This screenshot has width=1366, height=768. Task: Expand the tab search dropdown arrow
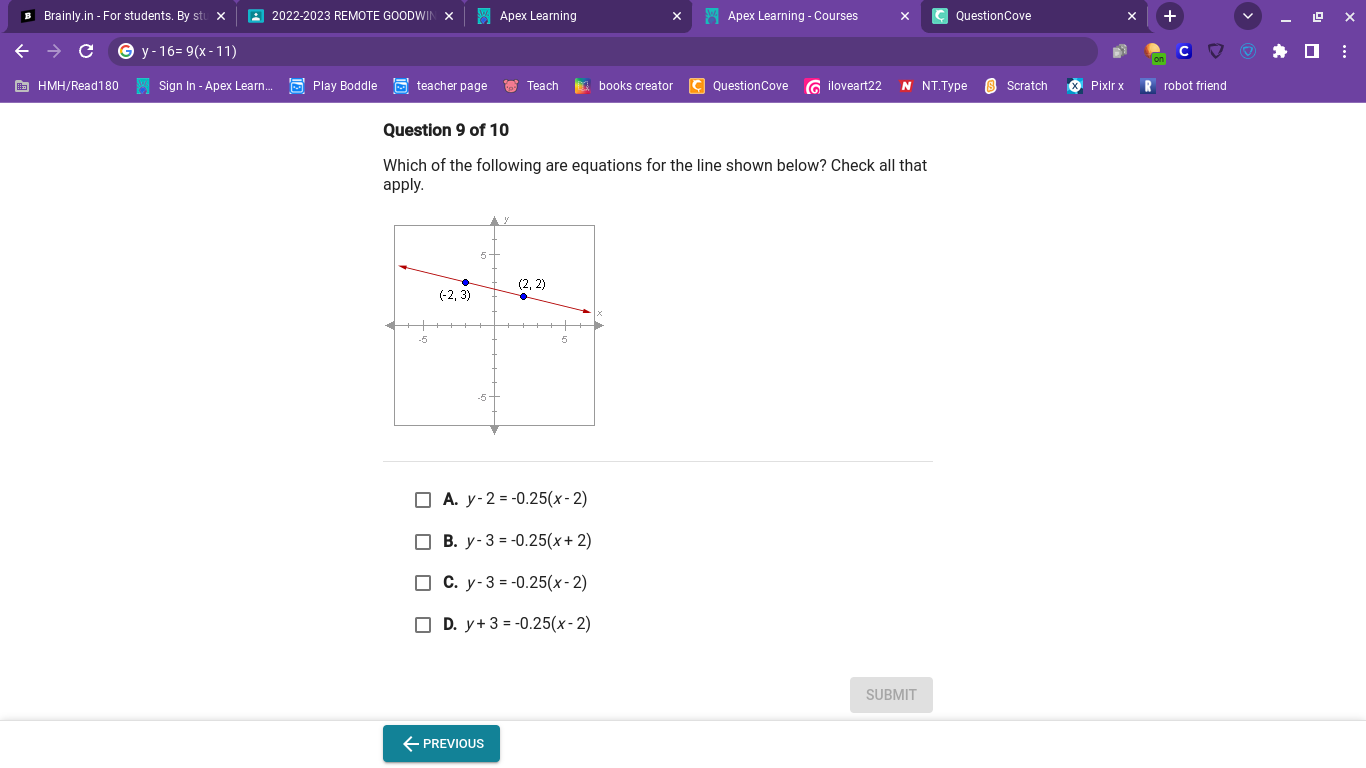tap(1247, 16)
